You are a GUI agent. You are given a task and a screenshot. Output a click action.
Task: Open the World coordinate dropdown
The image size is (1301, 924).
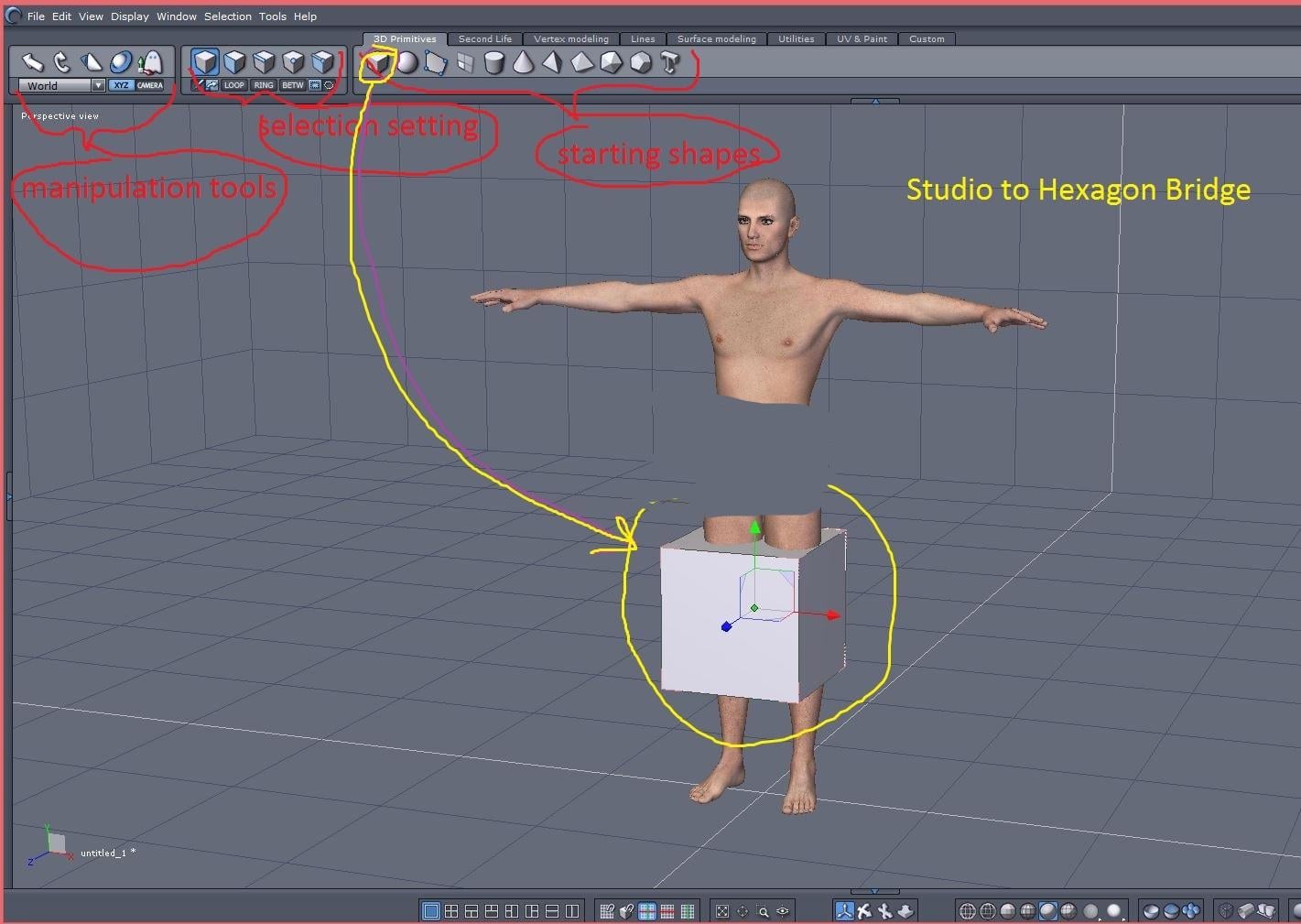click(x=62, y=85)
